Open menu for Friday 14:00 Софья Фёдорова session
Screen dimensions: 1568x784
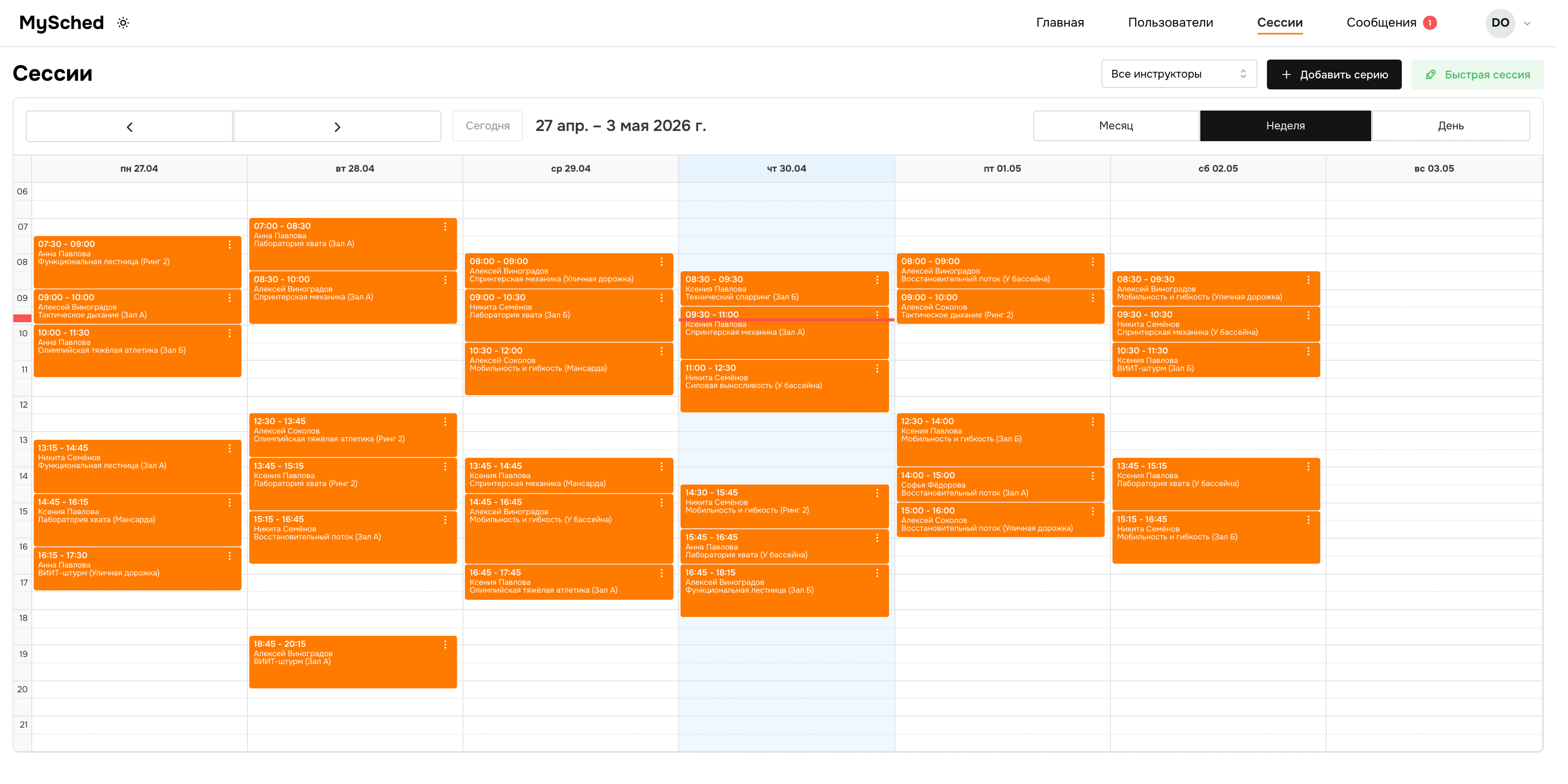pos(1093,476)
